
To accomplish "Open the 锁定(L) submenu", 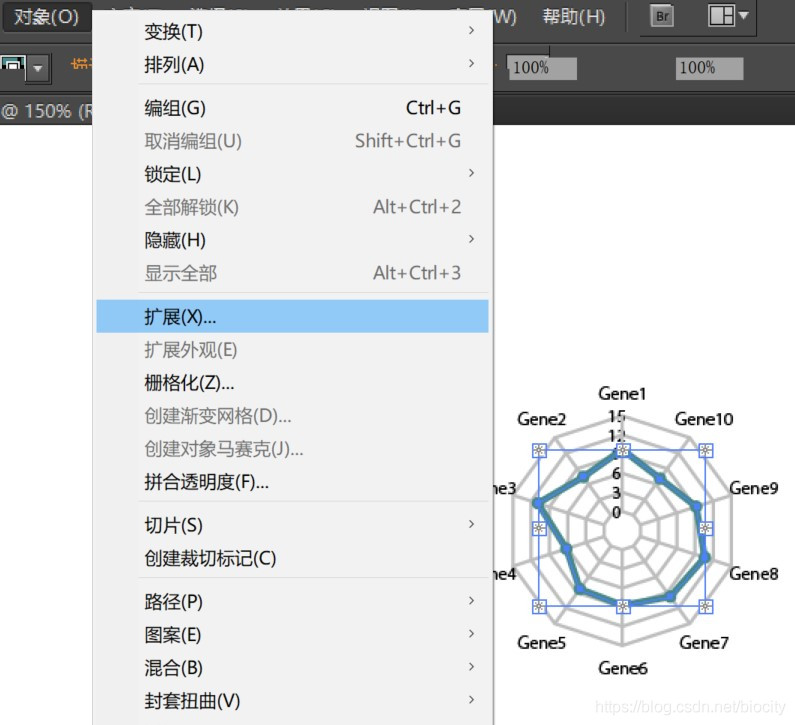I will pos(293,174).
